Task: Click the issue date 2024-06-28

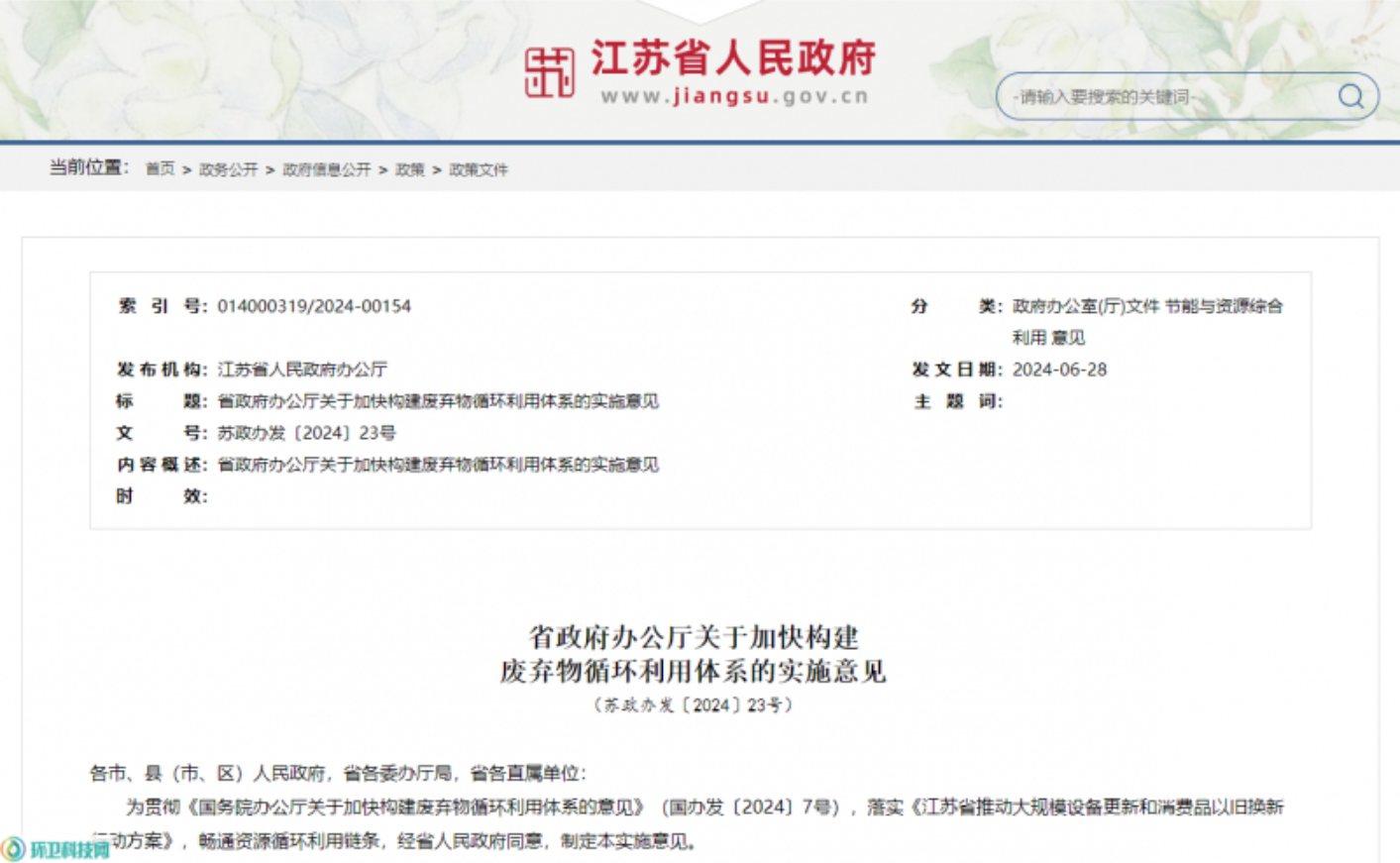Action: [1059, 370]
